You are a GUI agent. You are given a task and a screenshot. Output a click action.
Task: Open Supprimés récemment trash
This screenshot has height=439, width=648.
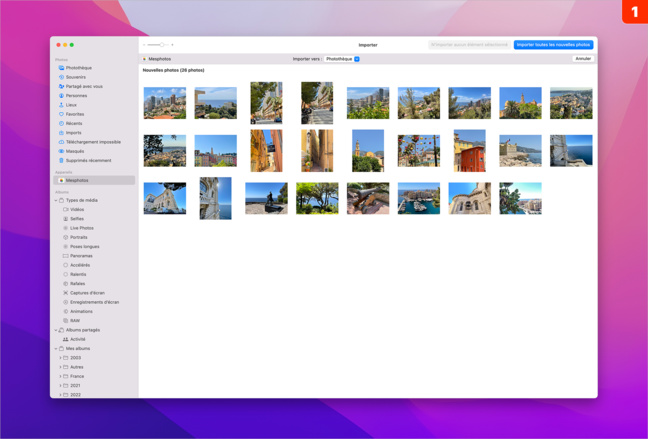[88, 160]
